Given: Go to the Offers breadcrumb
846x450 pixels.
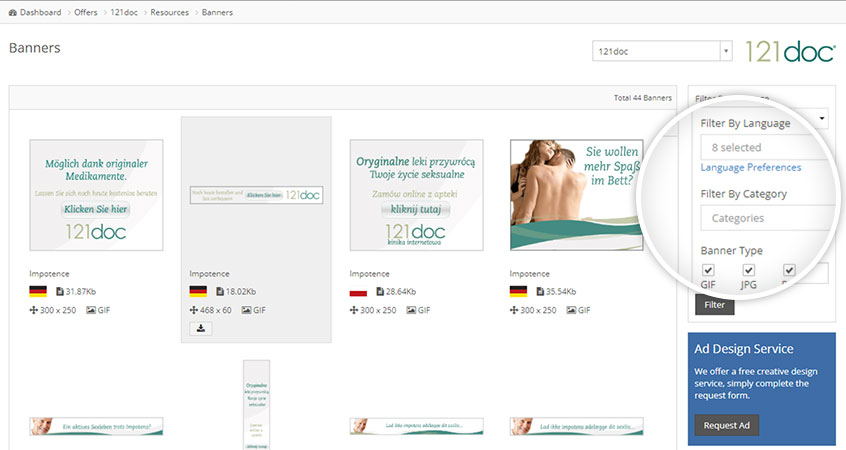Looking at the screenshot, I should tap(86, 12).
